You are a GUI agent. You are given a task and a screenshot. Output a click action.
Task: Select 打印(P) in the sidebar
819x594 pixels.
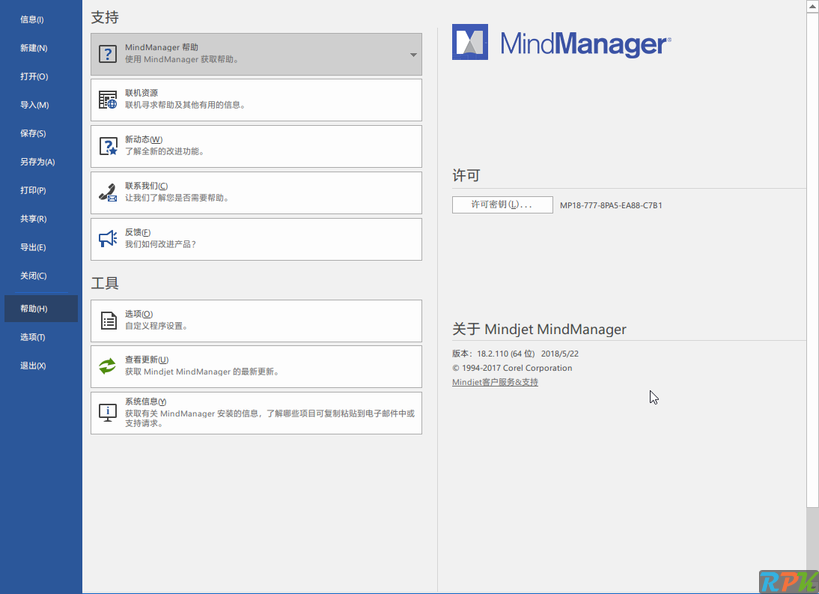pos(33,190)
